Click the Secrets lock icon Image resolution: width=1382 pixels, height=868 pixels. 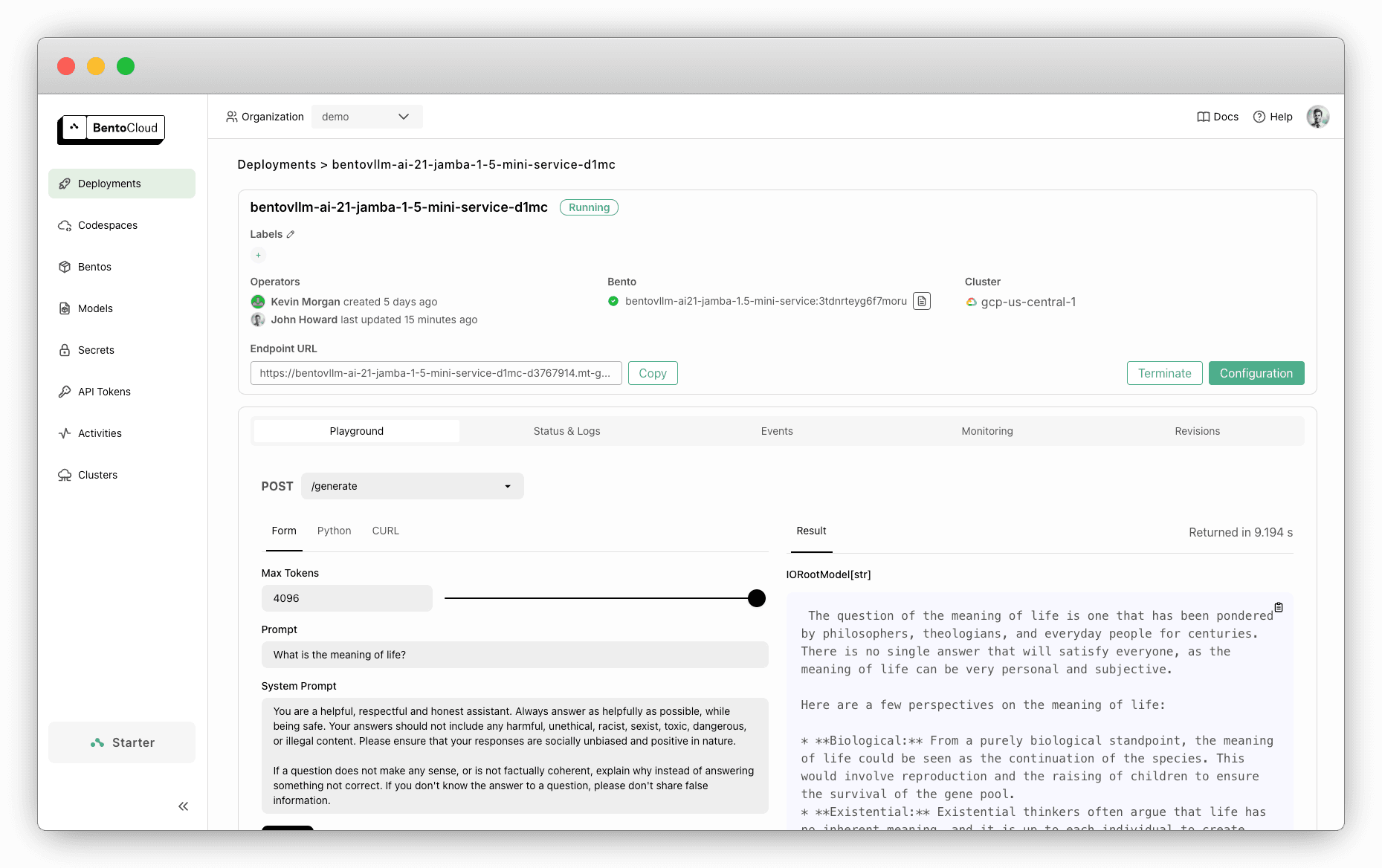[x=65, y=350]
